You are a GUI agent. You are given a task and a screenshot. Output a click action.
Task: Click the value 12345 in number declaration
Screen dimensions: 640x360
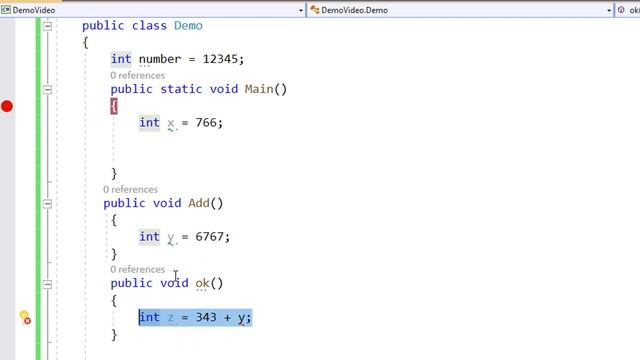coord(220,59)
